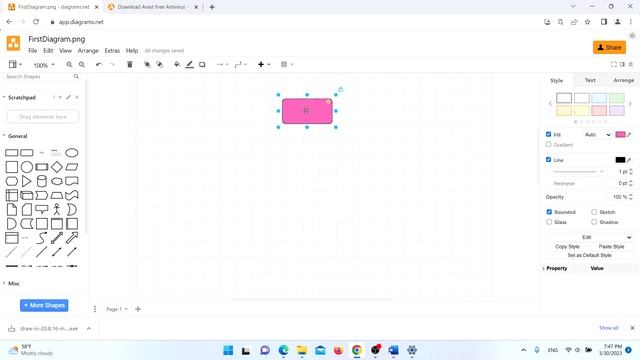The height and width of the screenshot is (360, 640).
Task: Switch to the Arrange format tab
Action: tap(624, 80)
